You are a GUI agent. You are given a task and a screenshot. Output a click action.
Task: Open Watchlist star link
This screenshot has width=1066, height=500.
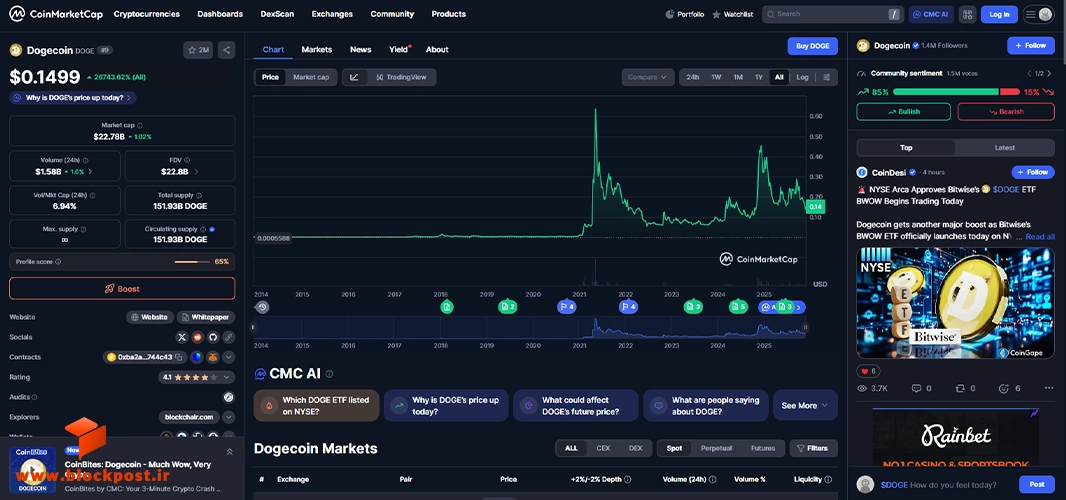pyautogui.click(x=732, y=14)
